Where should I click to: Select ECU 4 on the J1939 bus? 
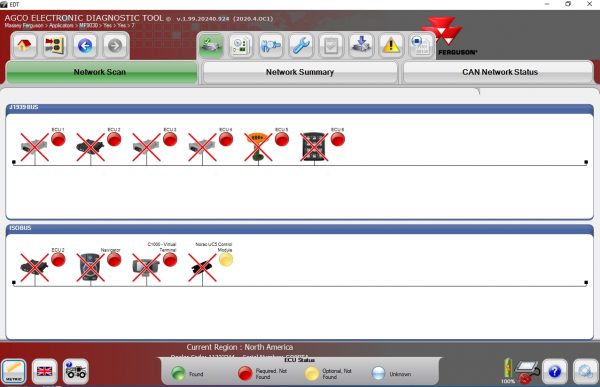click(202, 147)
